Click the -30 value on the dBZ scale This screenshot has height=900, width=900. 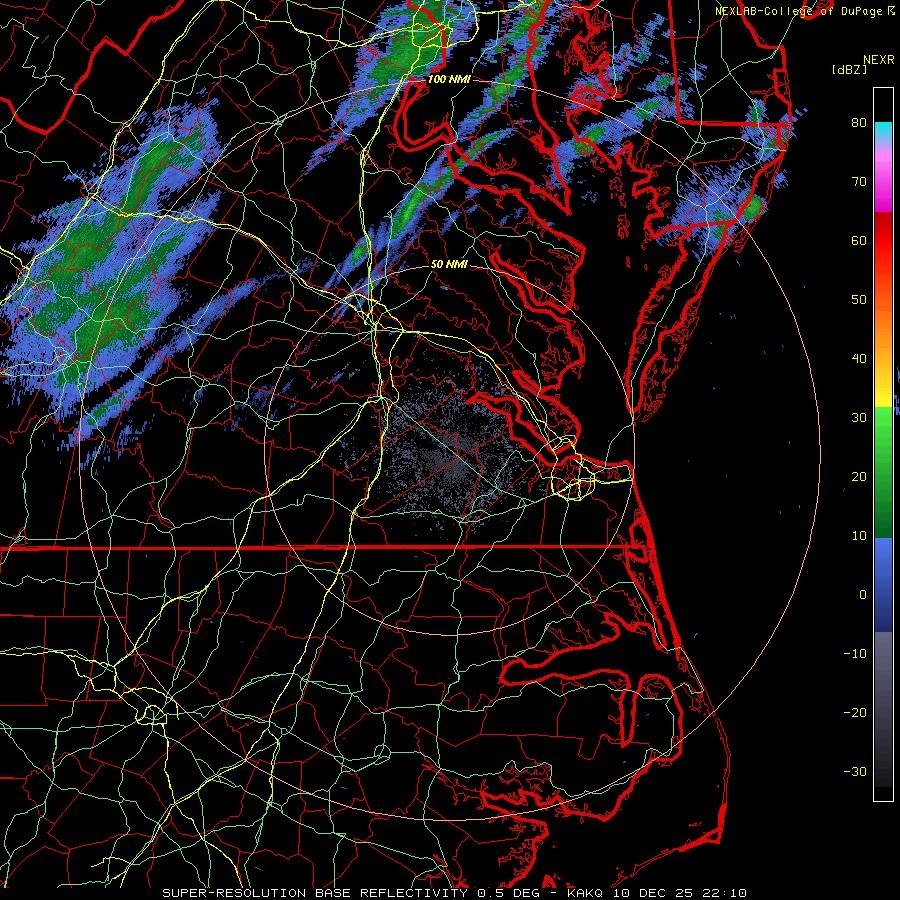click(855, 771)
